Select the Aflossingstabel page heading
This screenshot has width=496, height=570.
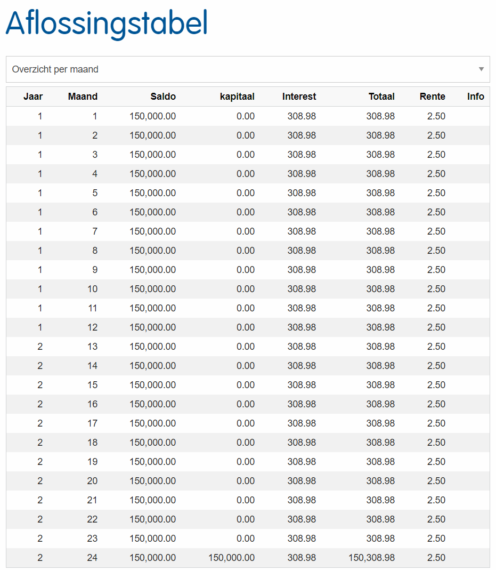(107, 24)
